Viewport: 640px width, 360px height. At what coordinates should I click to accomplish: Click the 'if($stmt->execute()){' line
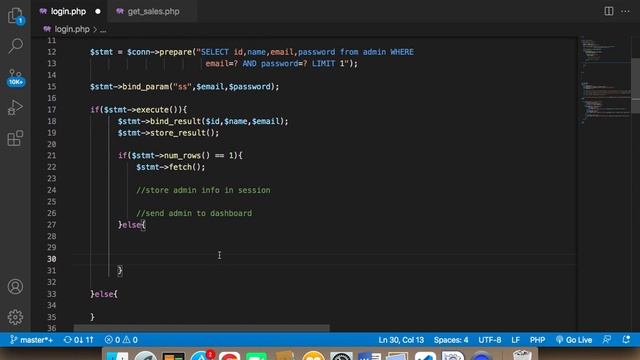tap(138, 109)
